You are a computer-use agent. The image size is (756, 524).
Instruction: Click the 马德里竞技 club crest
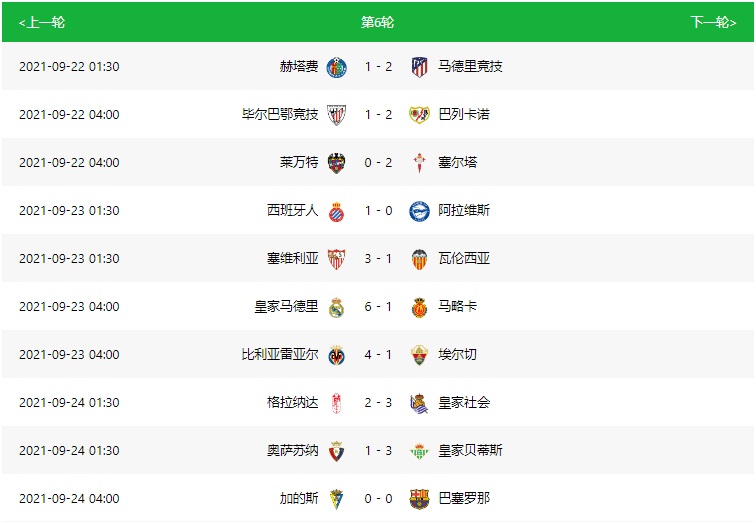point(419,67)
